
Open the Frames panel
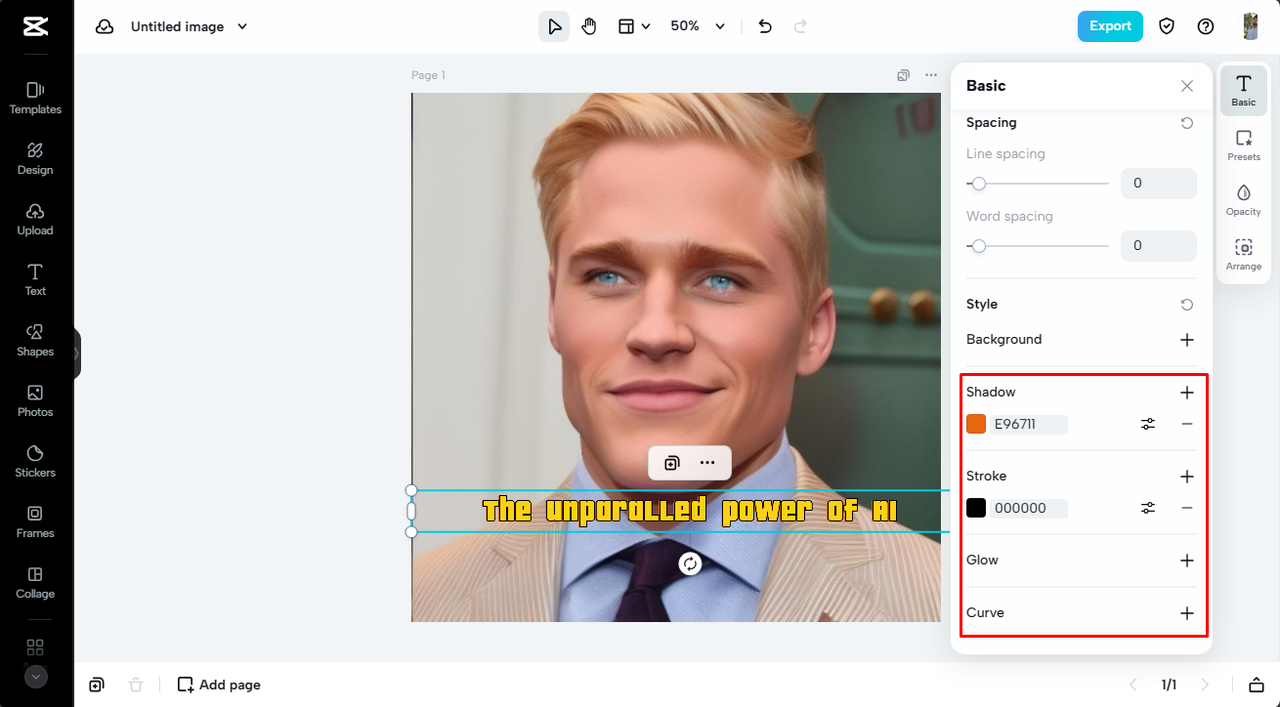[35, 521]
